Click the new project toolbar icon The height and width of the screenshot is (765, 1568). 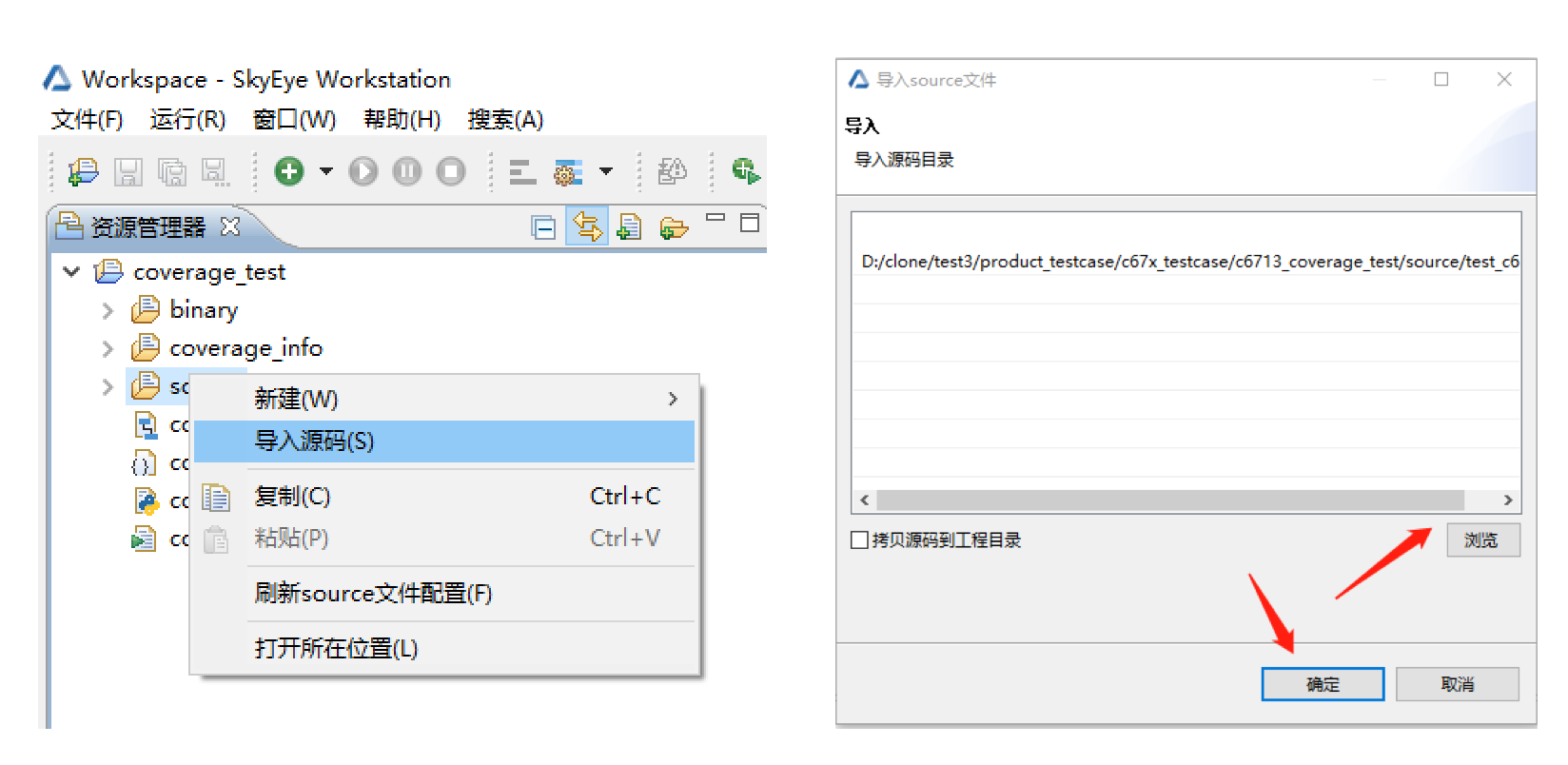point(83,172)
